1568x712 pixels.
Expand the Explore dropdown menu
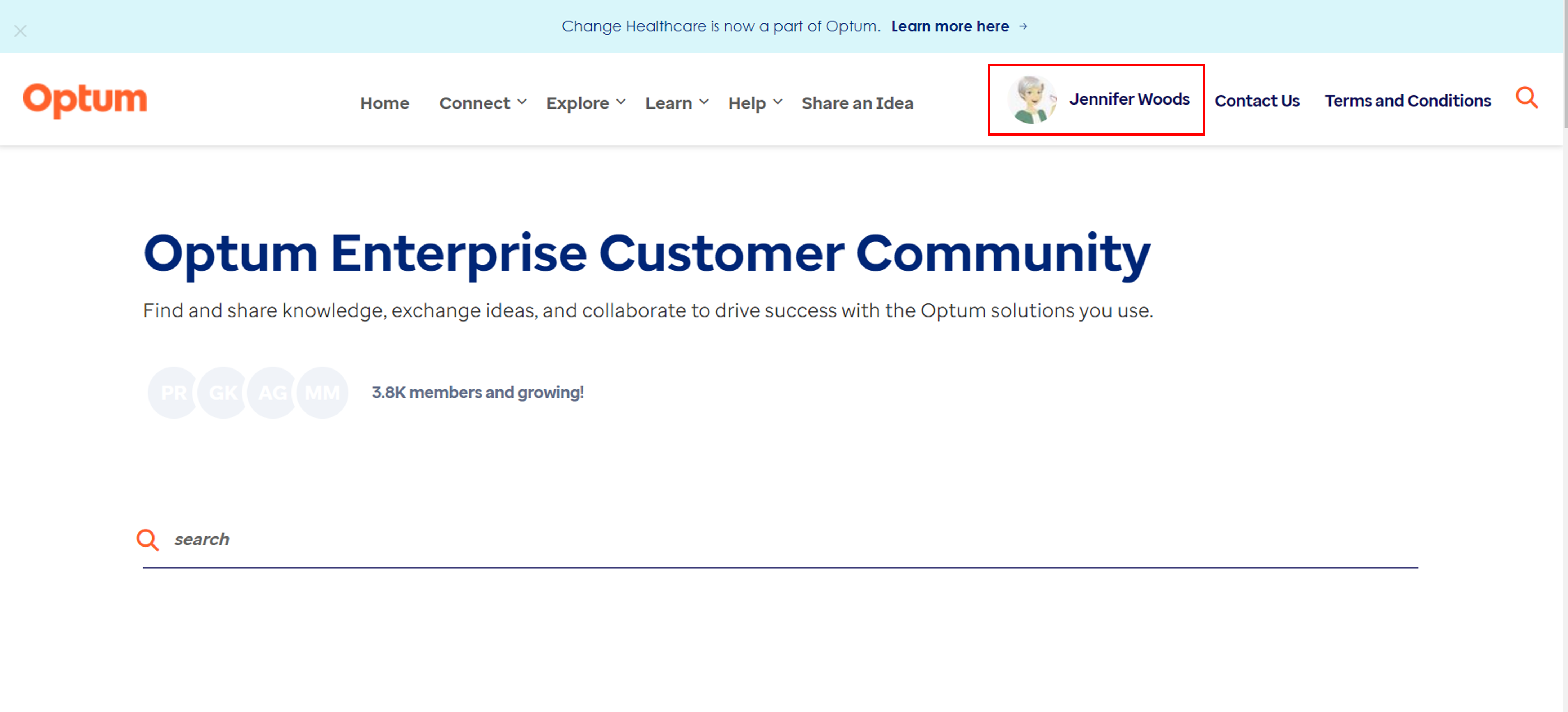pos(585,103)
